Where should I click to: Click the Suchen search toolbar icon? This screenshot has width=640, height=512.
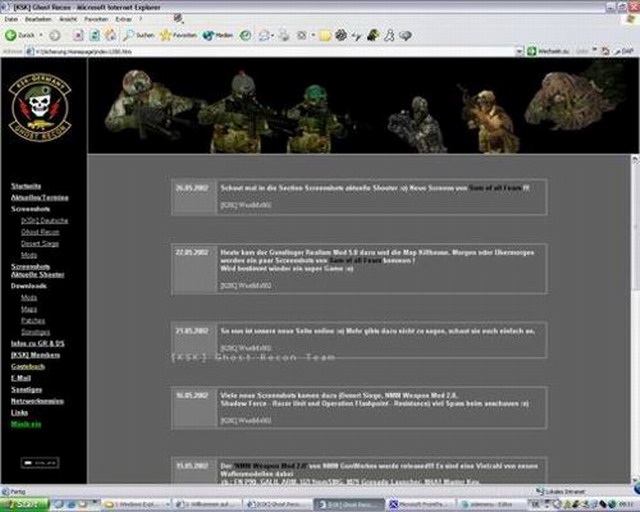[x=130, y=35]
